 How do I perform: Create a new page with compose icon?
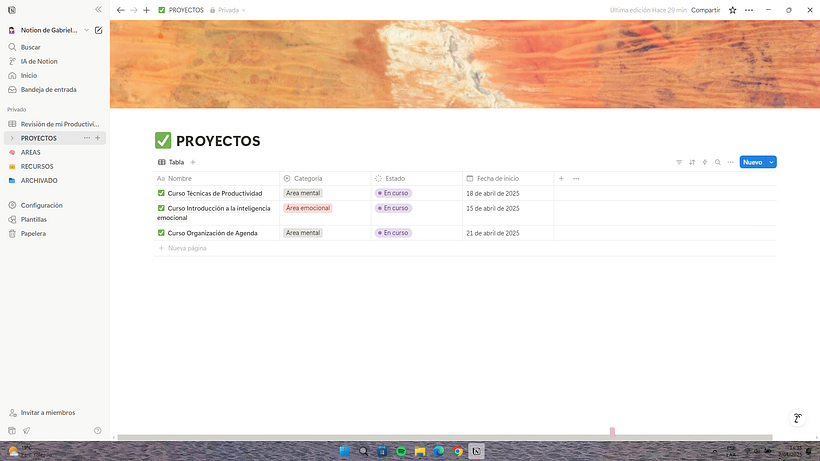[x=98, y=30]
